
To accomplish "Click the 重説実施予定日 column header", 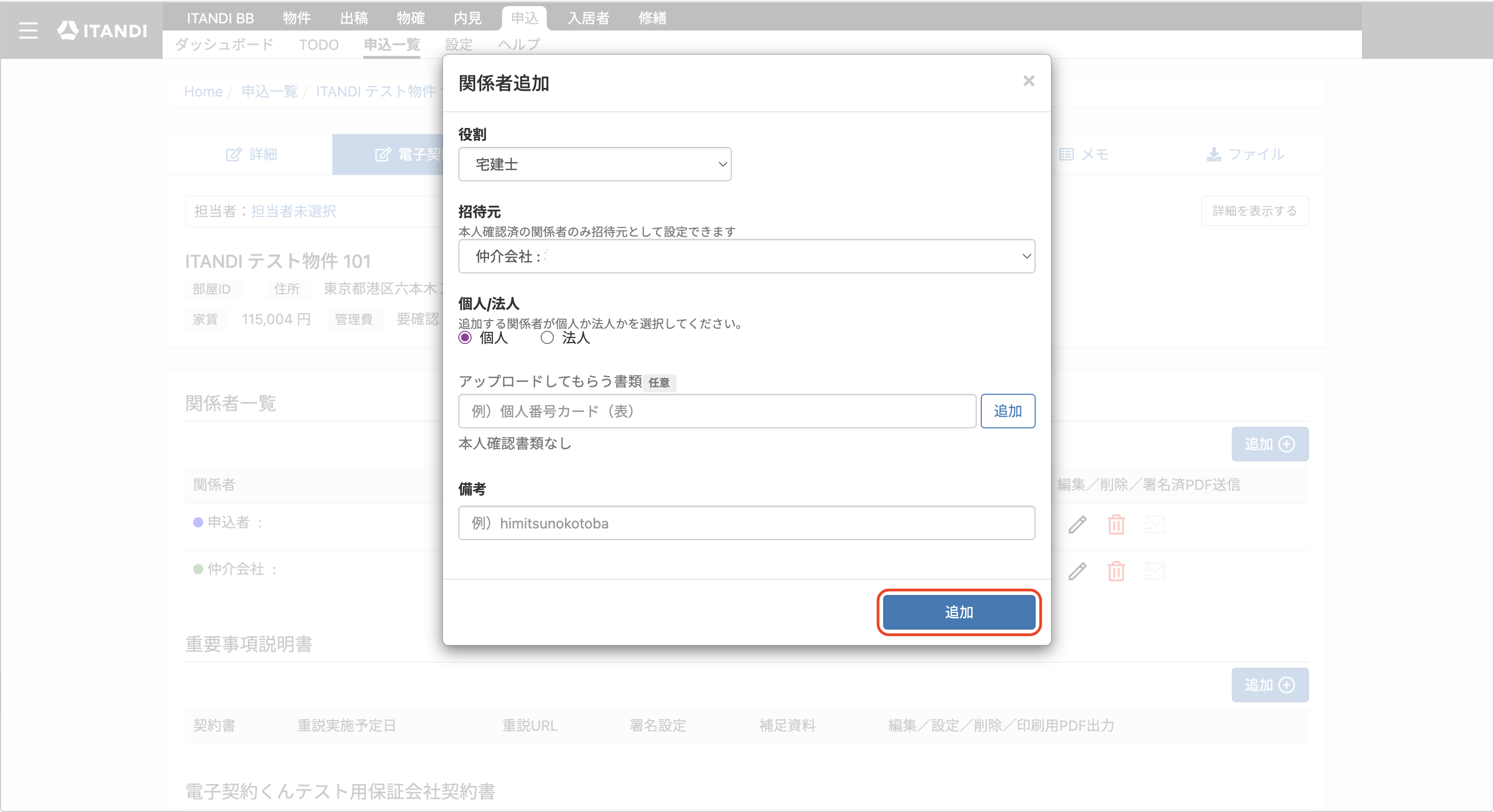I will coord(346,725).
